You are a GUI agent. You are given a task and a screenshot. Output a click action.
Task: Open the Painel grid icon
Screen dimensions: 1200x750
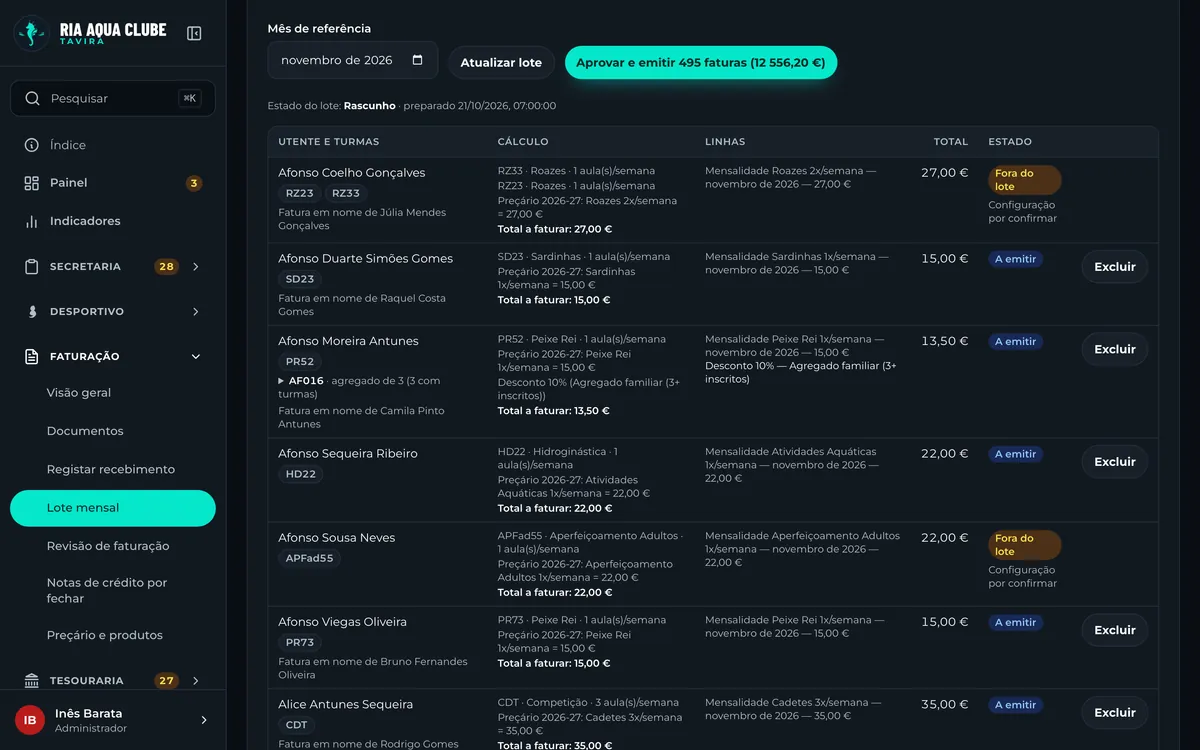tap(31, 183)
